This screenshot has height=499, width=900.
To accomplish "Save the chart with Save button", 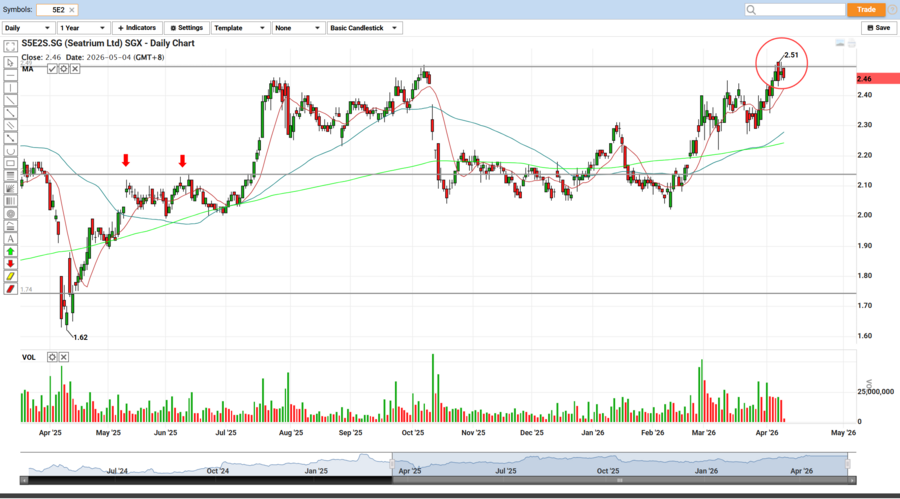I will [878, 28].
